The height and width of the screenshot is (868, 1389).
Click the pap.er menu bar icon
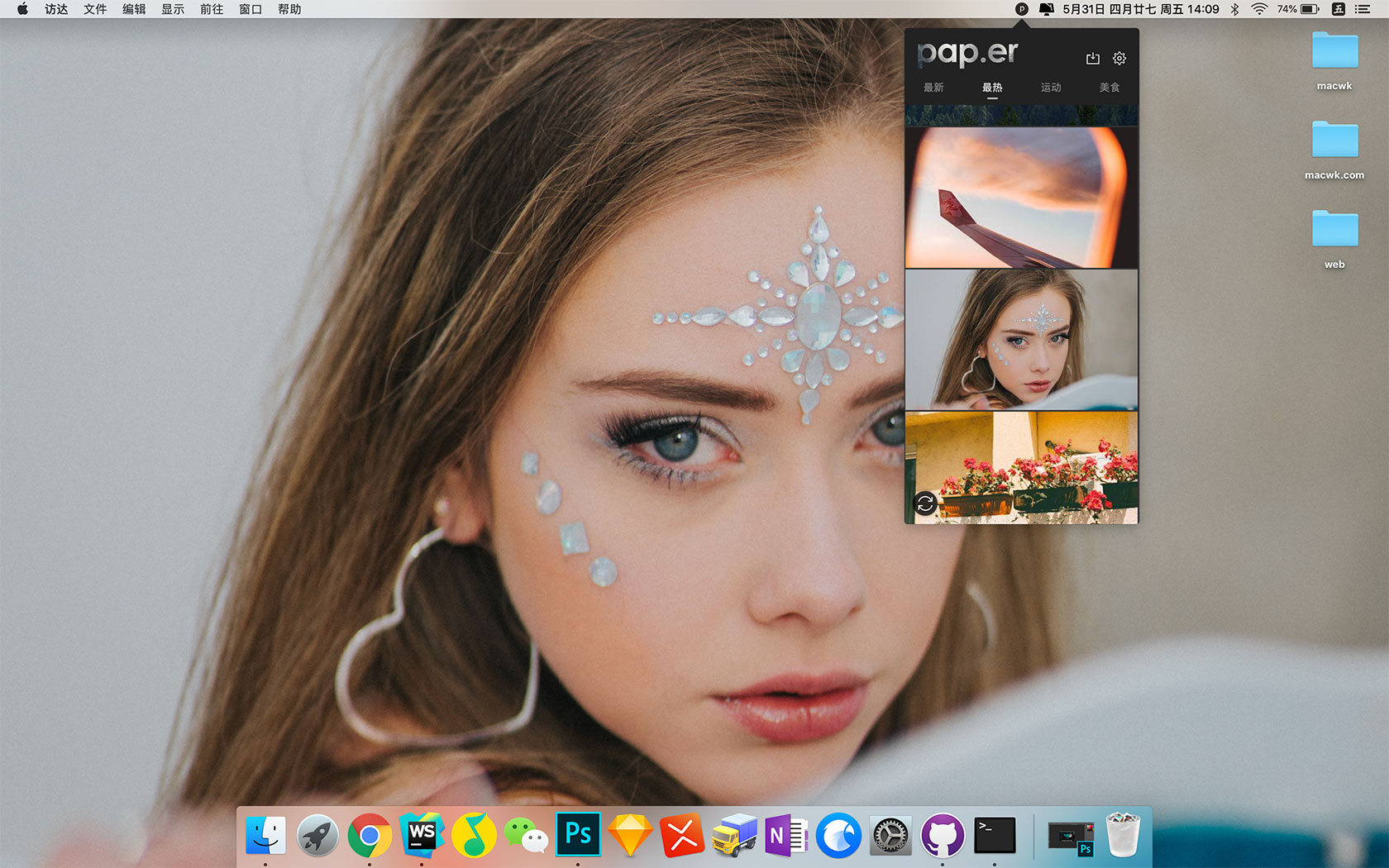tap(1022, 9)
